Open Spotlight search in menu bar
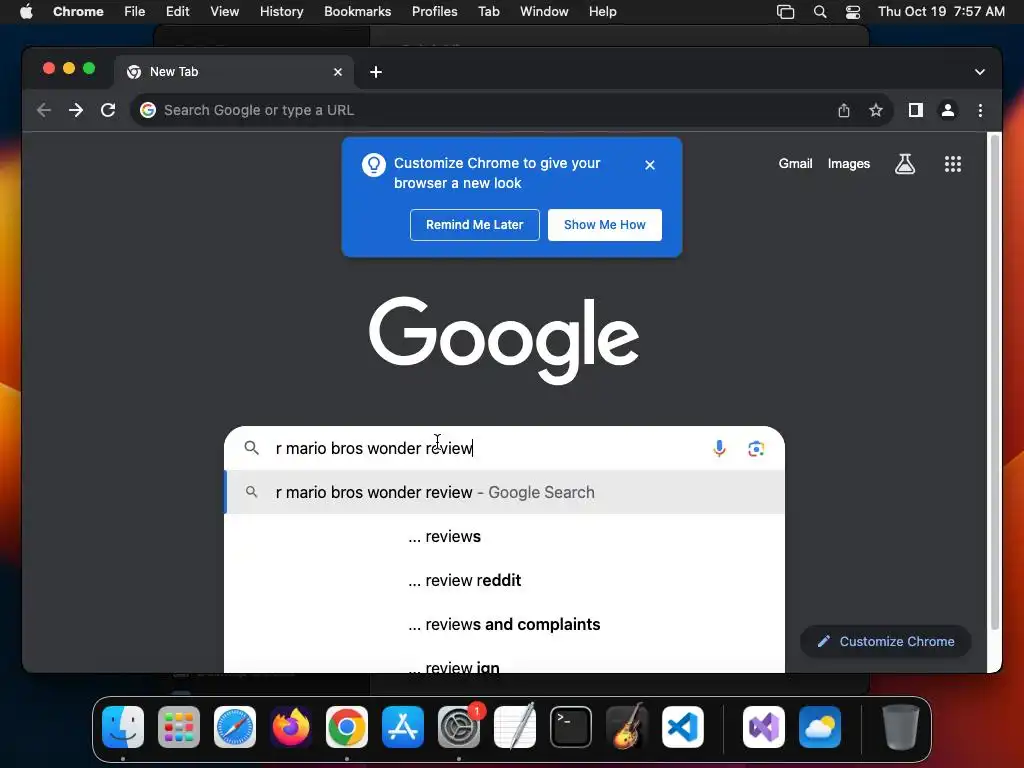Viewport: 1024px width, 768px height. [820, 12]
